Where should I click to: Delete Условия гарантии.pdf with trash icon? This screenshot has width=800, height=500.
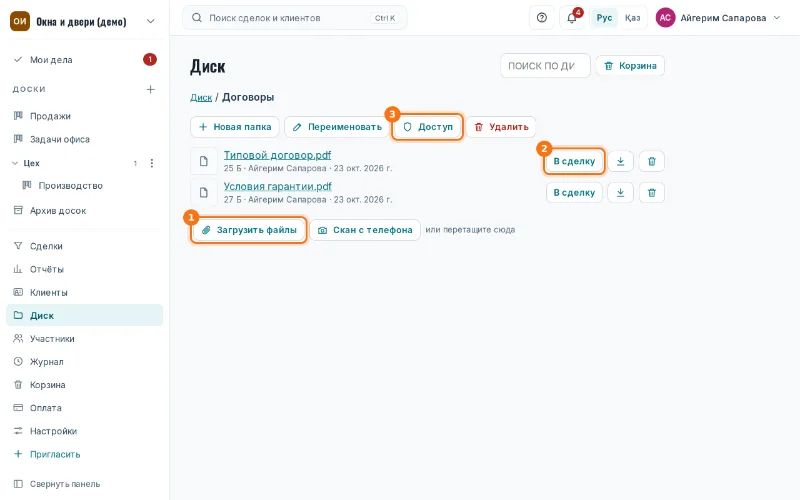(652, 192)
